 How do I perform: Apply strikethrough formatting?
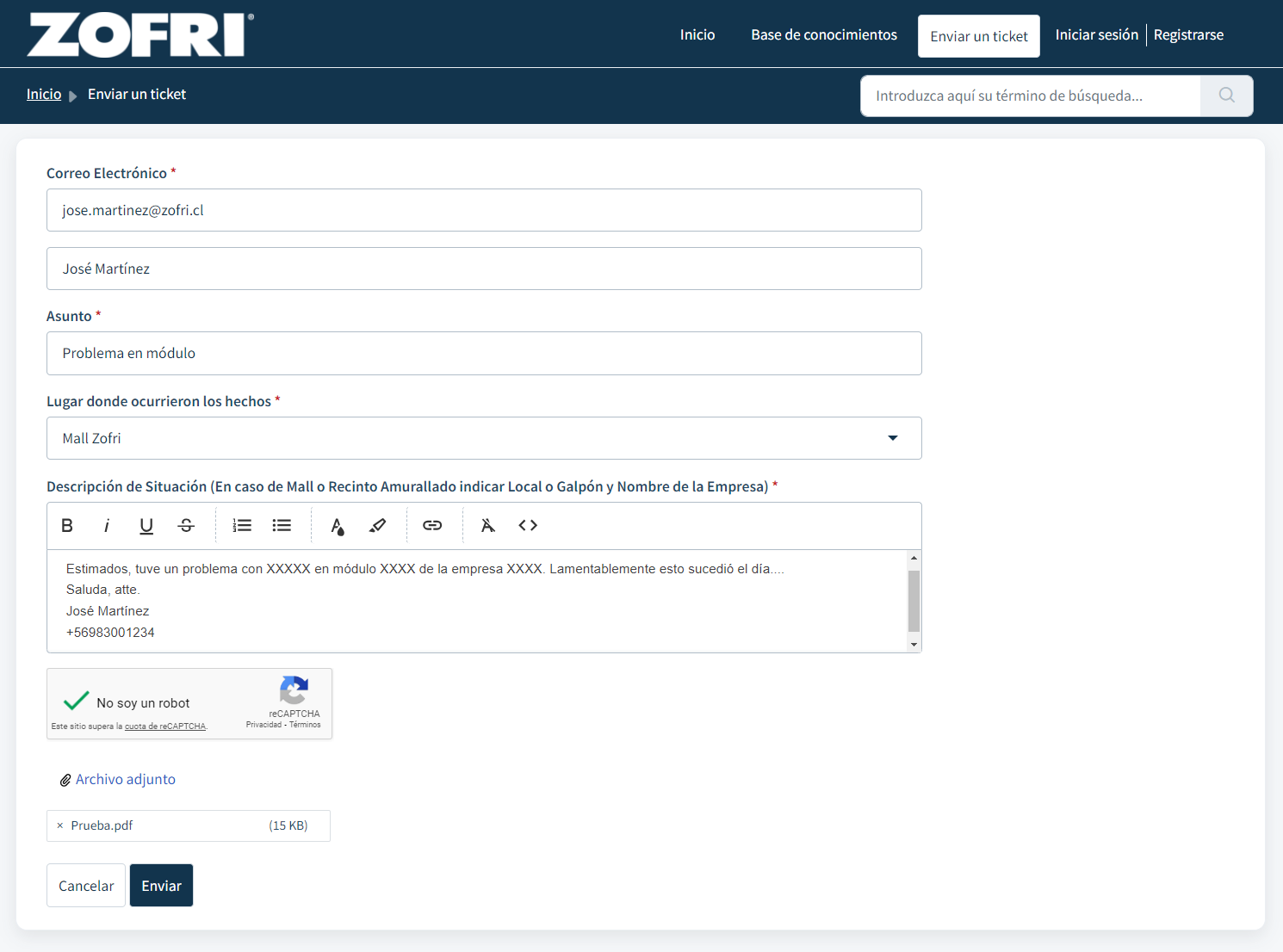tap(186, 525)
